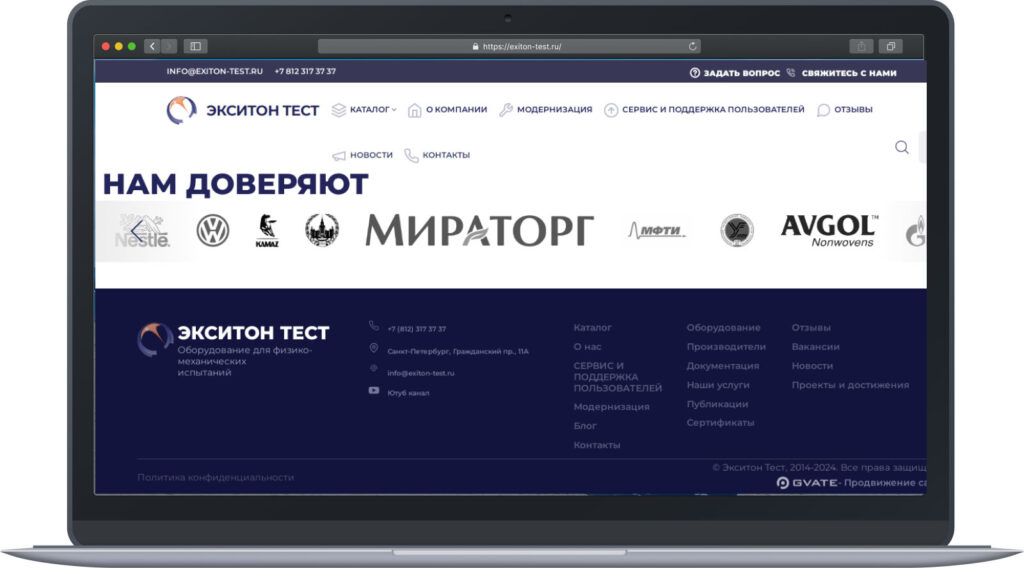The width and height of the screenshot is (1024, 568).
Task: Click the GVATE logo in the footer
Action: [x=807, y=482]
